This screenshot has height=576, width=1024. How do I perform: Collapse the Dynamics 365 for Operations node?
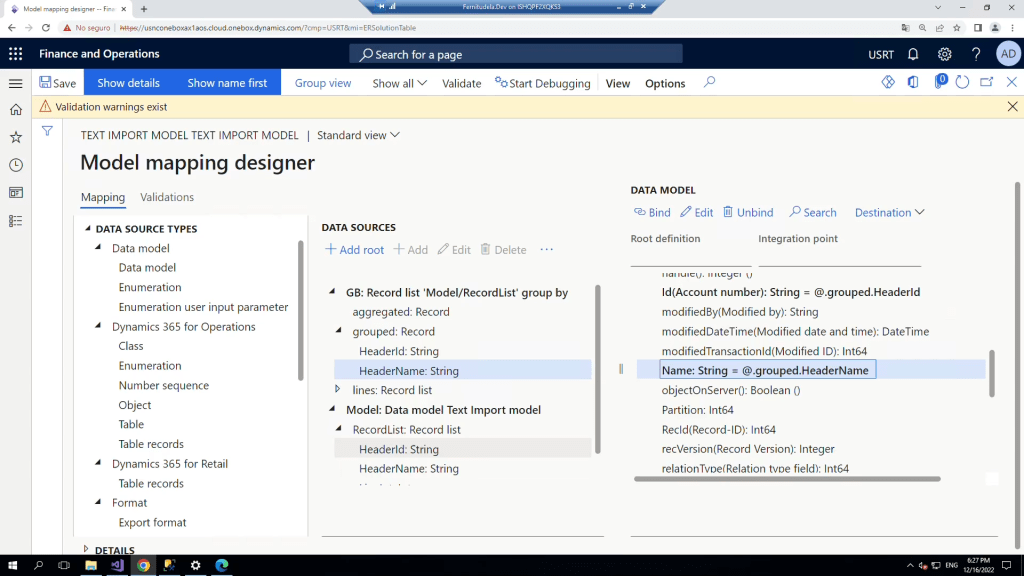point(98,327)
